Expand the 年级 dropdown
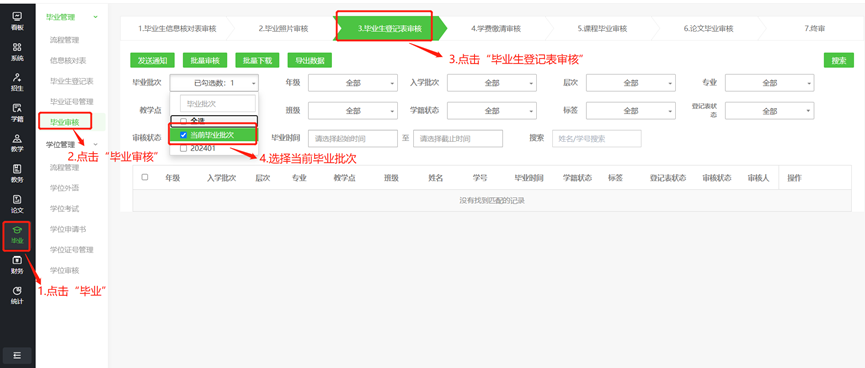 pyautogui.click(x=353, y=83)
